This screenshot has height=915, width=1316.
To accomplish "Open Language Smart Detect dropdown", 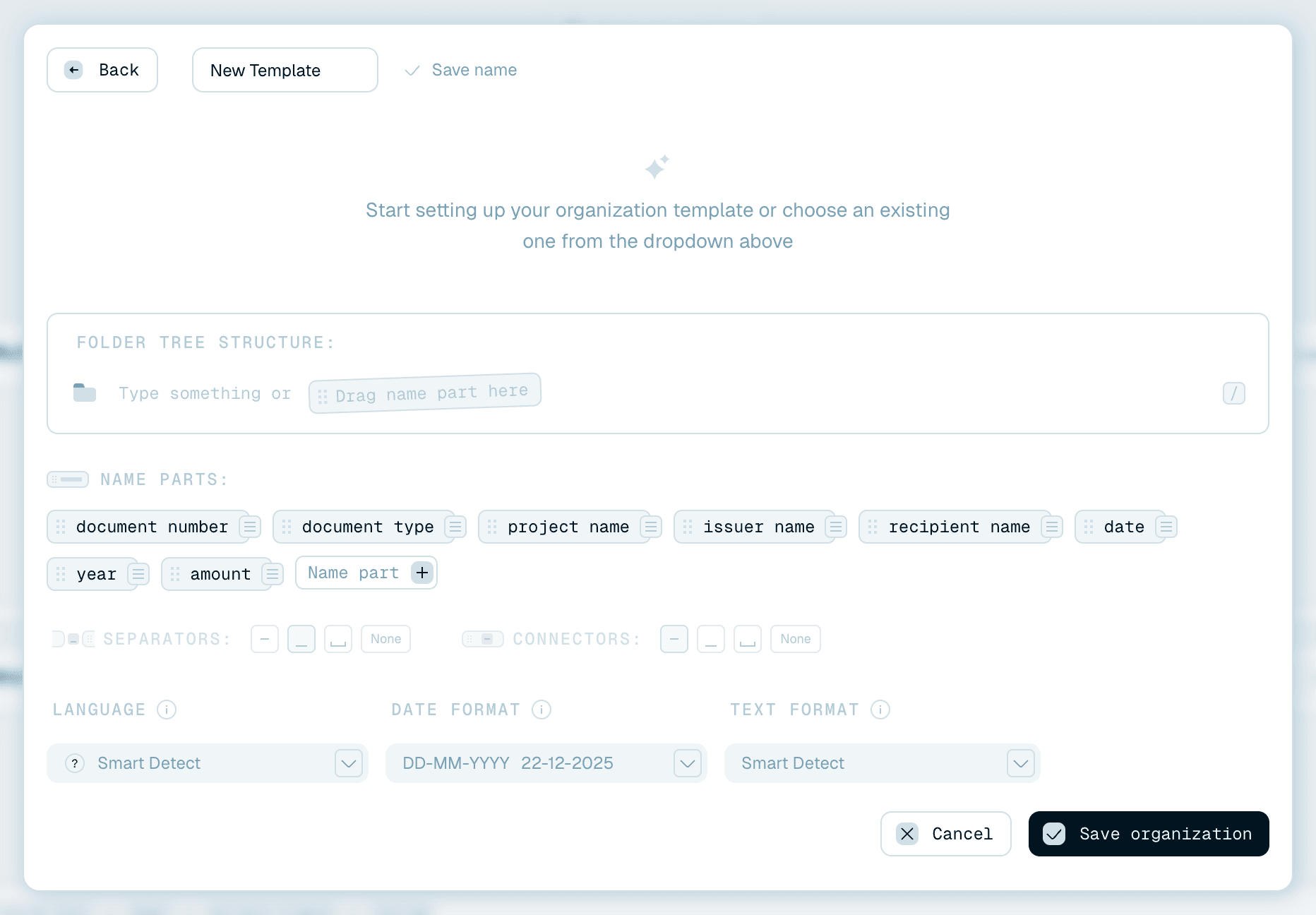I will click(x=208, y=763).
